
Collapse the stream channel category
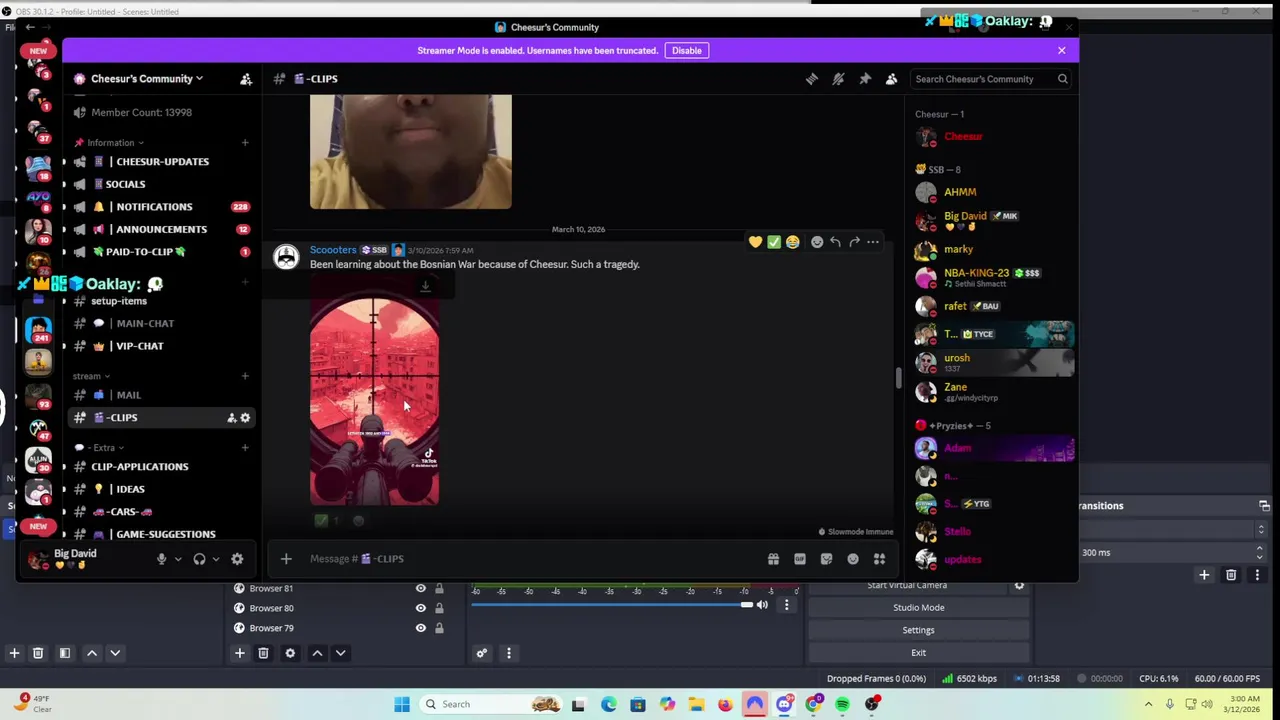pos(91,376)
